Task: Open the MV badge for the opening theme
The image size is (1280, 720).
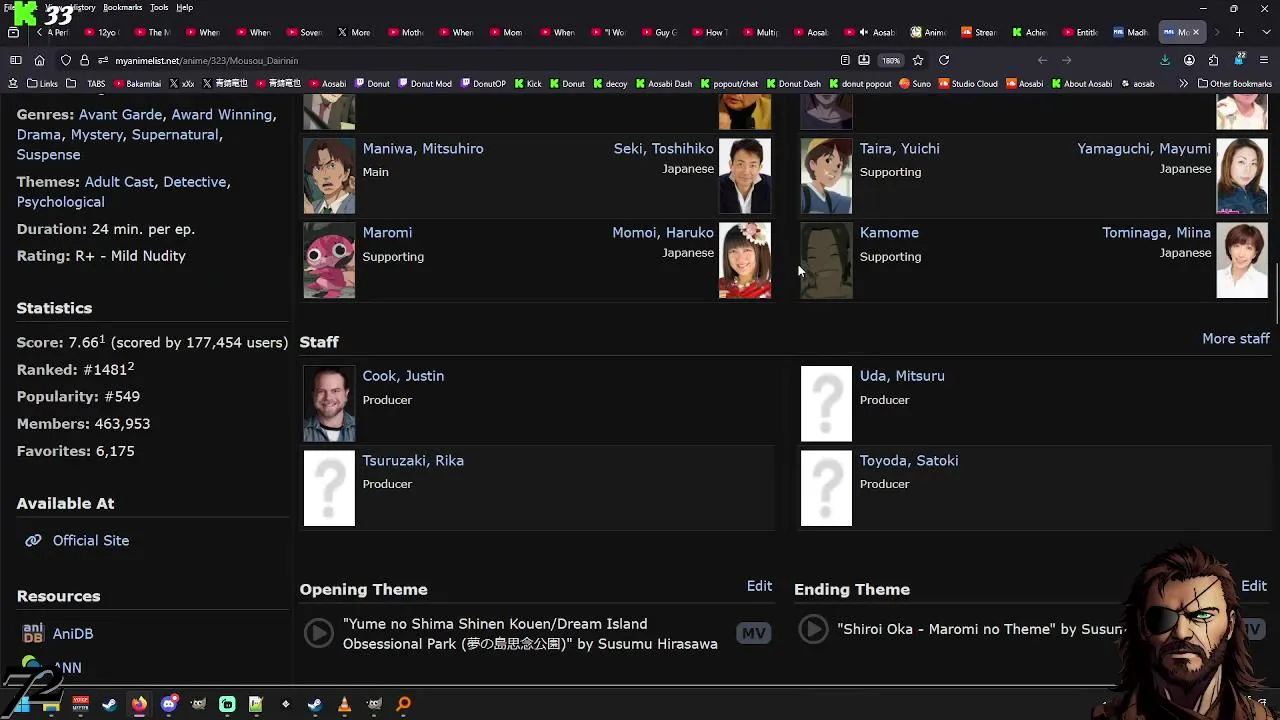Action: coord(754,633)
